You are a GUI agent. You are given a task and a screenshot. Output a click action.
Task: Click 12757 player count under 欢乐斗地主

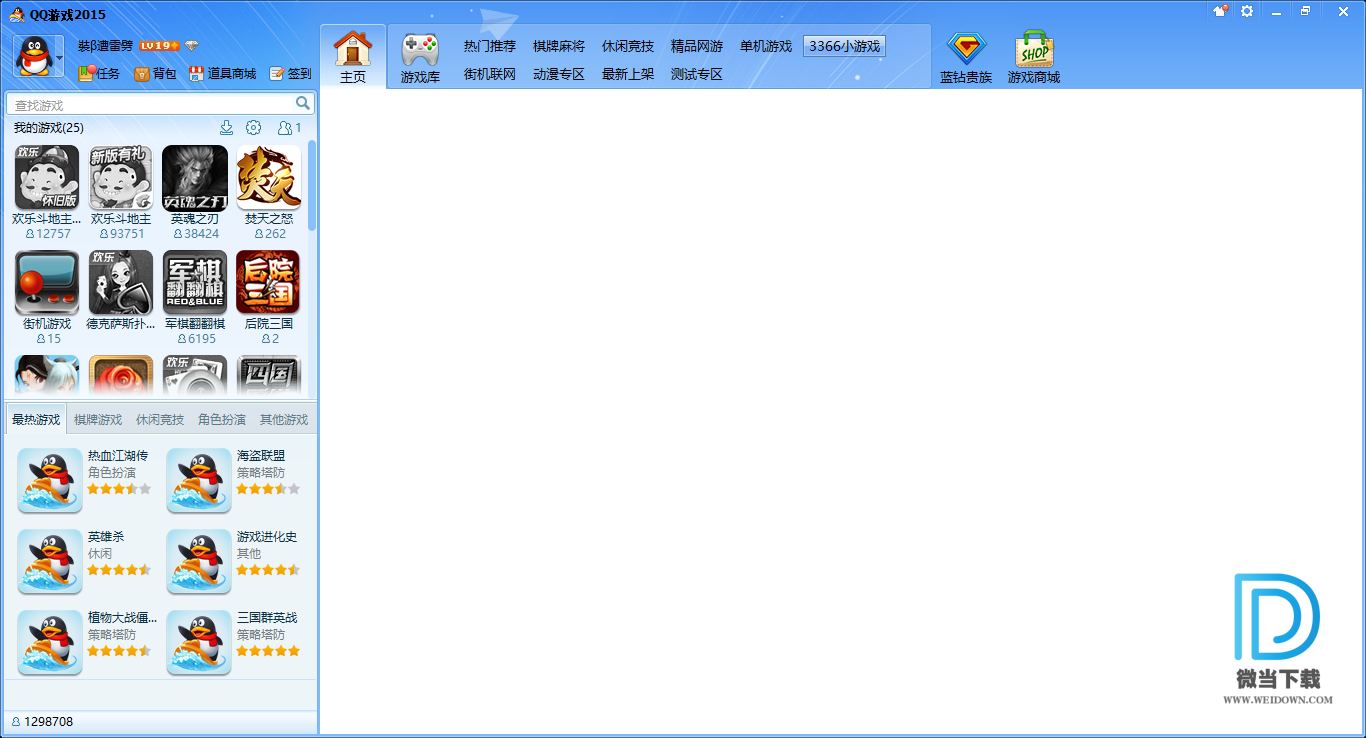click(x=47, y=233)
